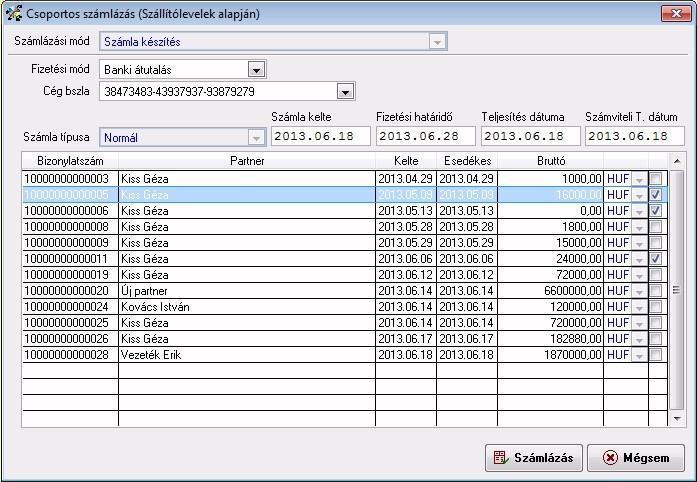Click Esedékes date 2013.06.12 cell

tap(467, 275)
